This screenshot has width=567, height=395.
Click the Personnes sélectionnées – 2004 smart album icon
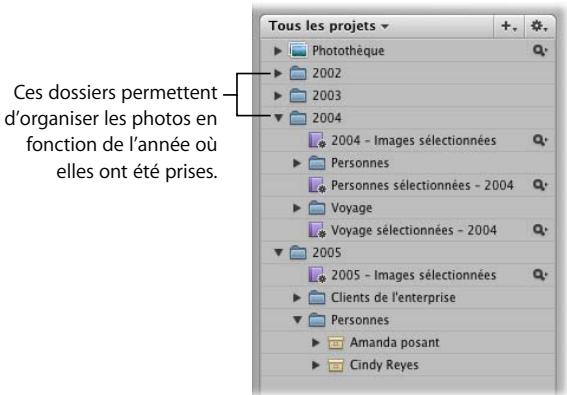click(317, 185)
